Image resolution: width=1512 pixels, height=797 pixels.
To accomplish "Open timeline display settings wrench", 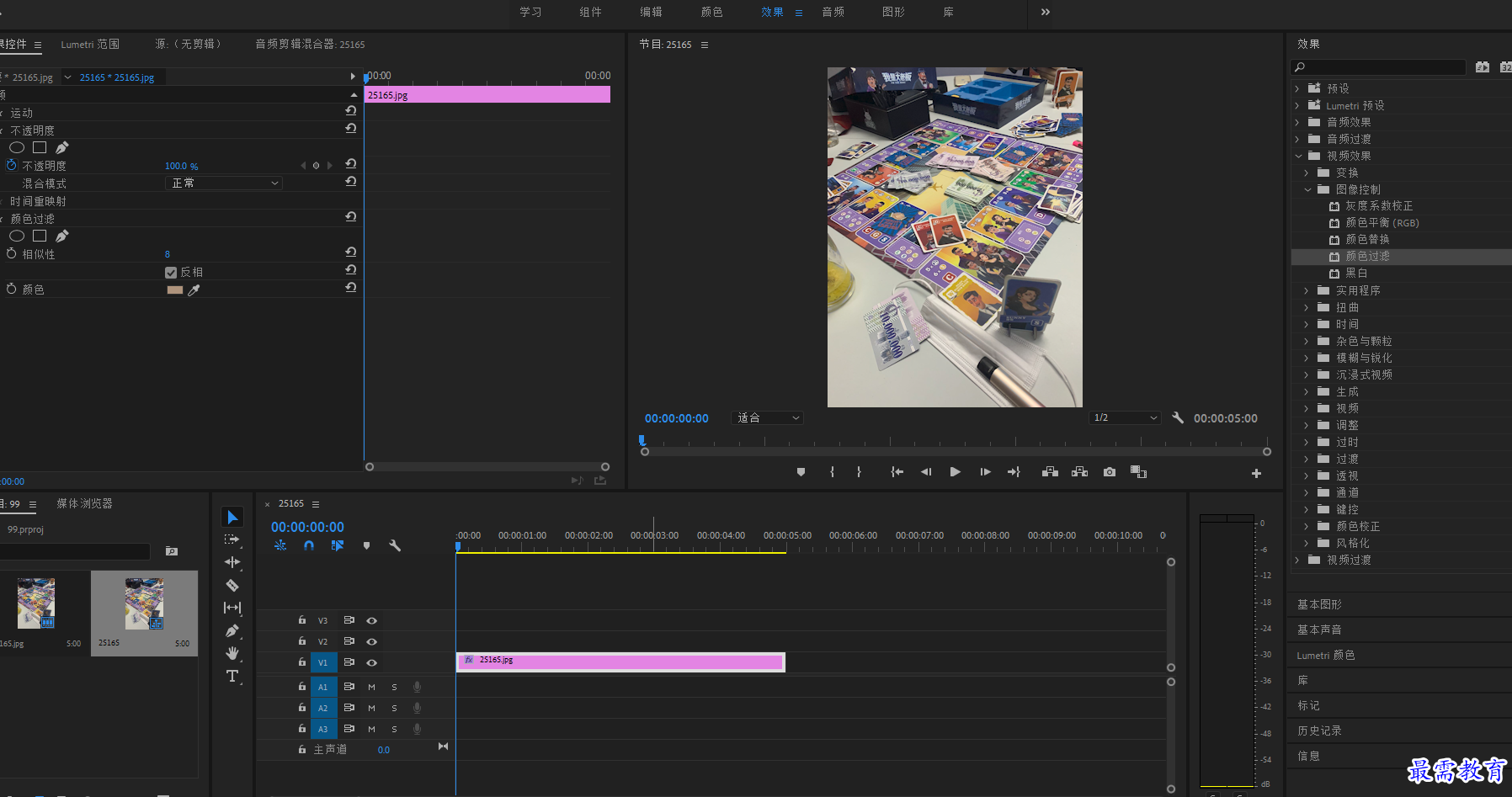I will point(395,545).
